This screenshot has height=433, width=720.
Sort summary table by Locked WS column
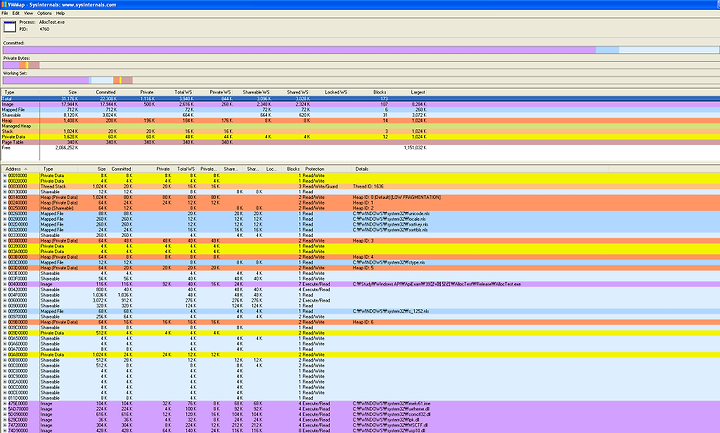[335, 92]
